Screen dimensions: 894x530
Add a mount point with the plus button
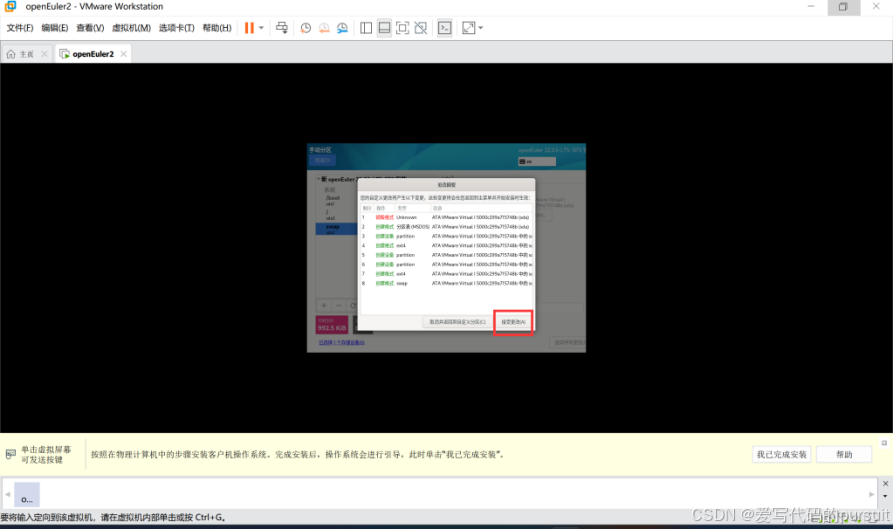click(324, 306)
